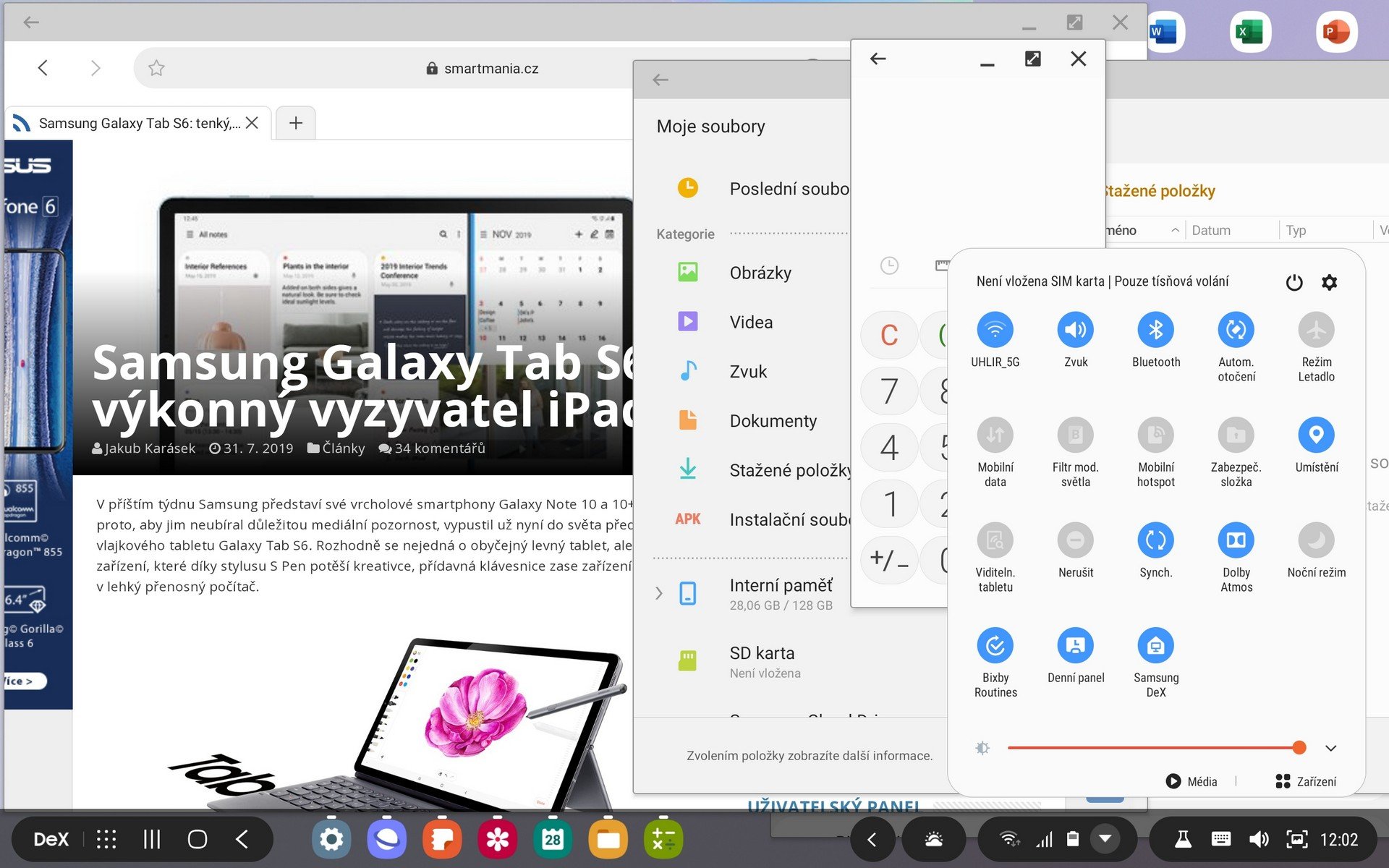Open Média button in quick panel

(x=1192, y=781)
